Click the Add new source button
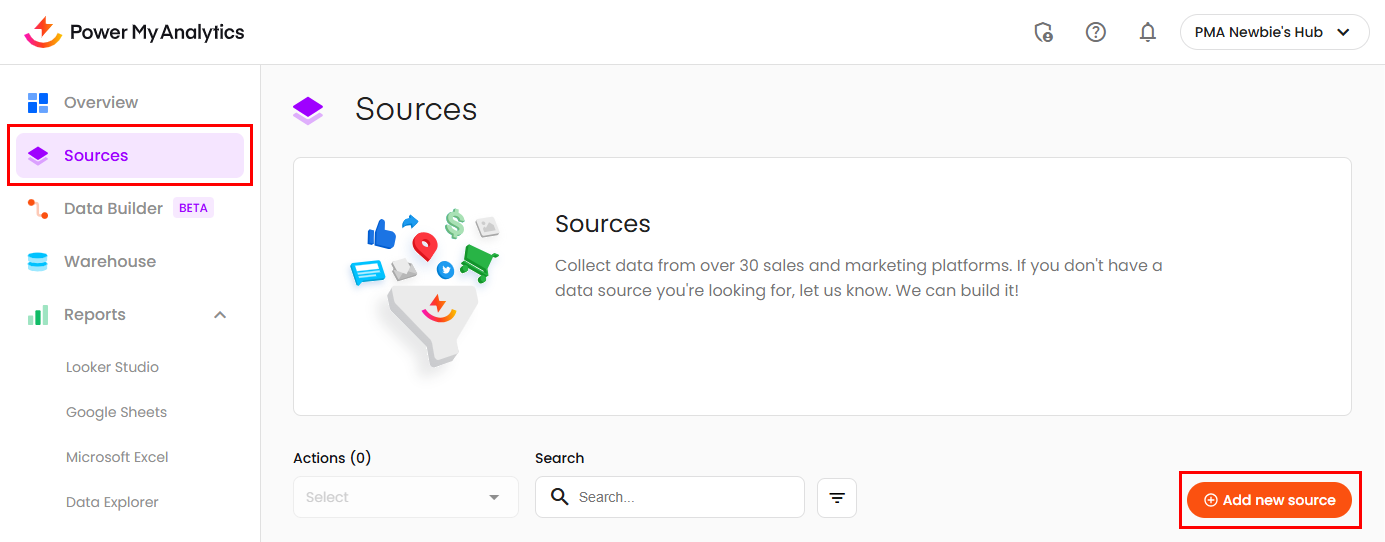1385x542 pixels. coord(1269,500)
